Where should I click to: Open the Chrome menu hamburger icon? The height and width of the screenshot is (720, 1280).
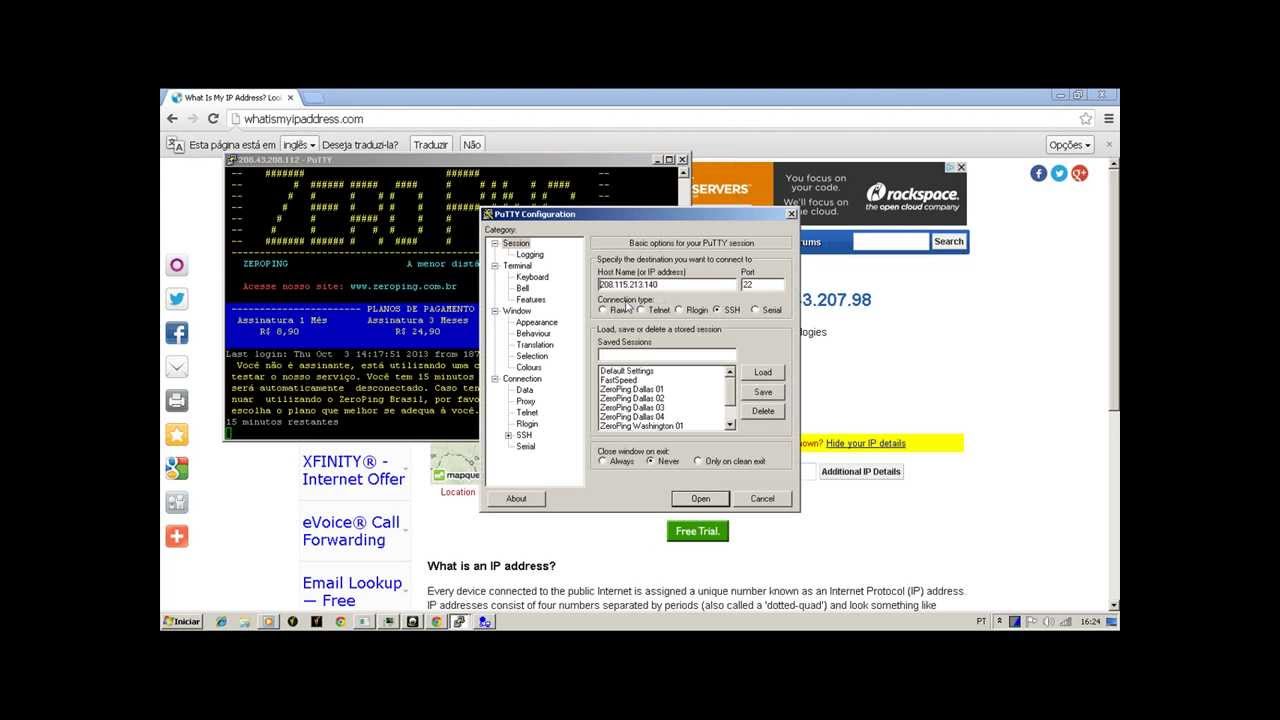1108,118
